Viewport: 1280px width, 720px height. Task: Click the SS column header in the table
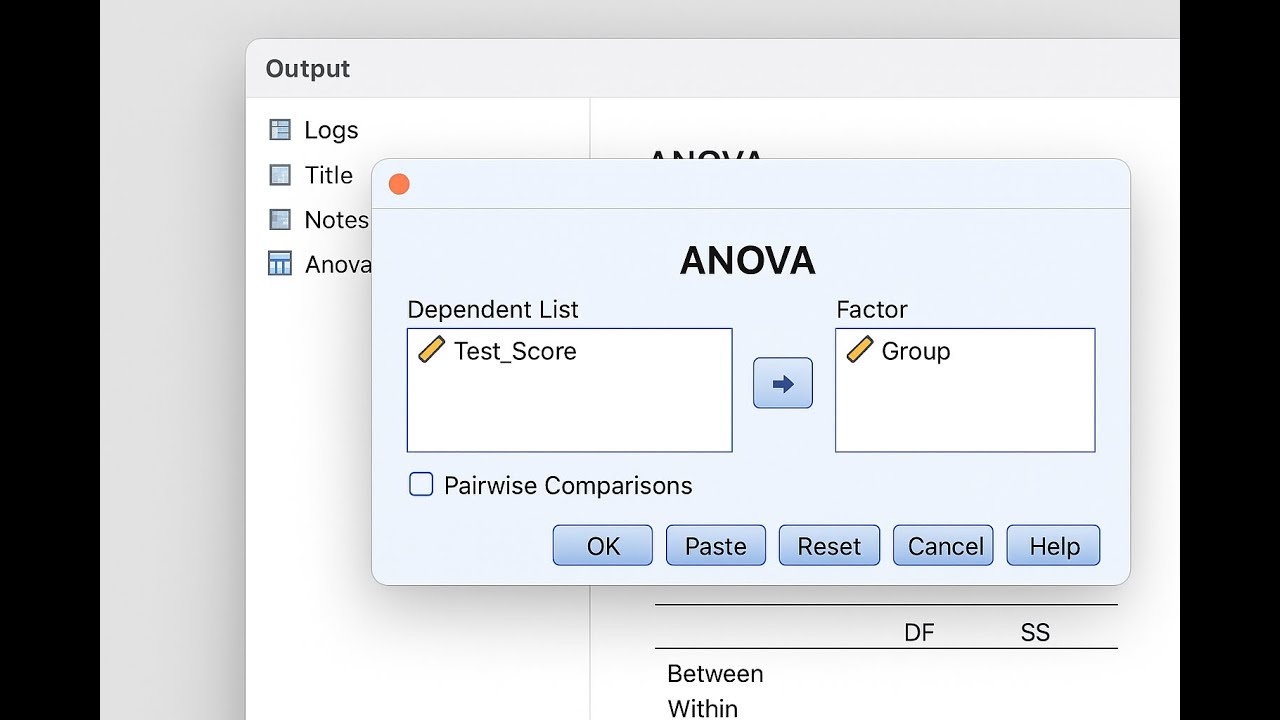point(1035,632)
